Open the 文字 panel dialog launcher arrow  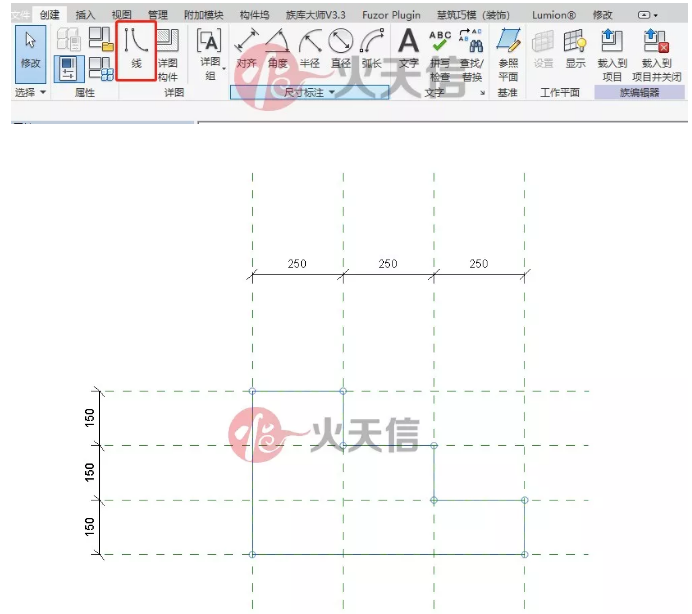point(482,93)
